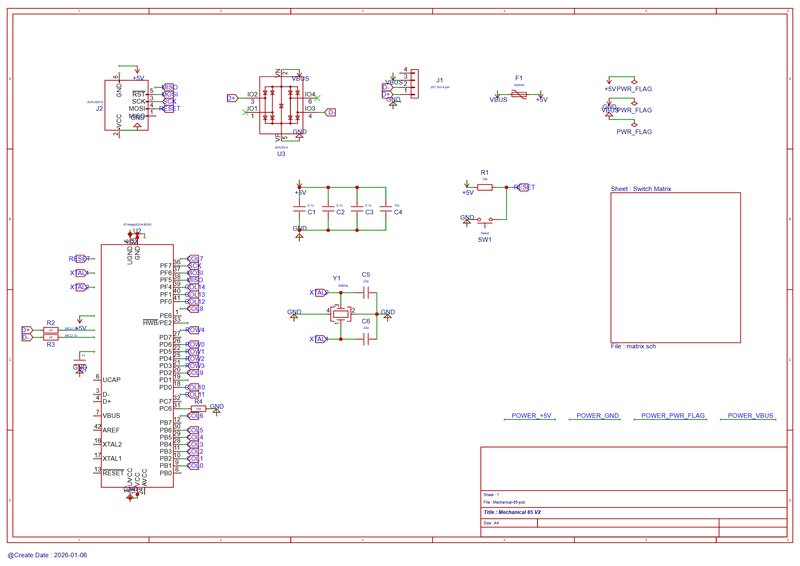Click the IO3 pin name on U3
The width and height of the screenshot is (800, 566).
coord(310,109)
